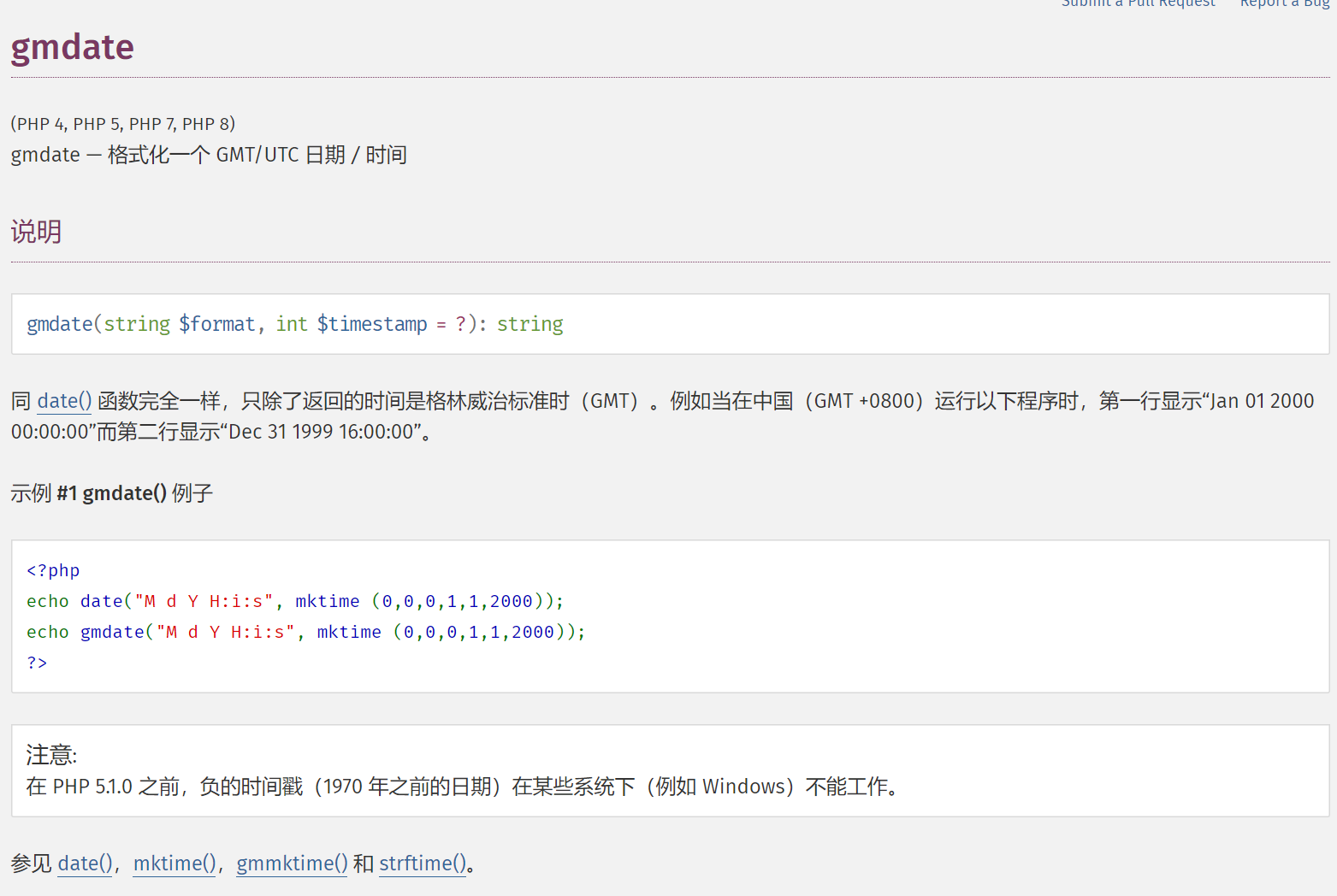Image resolution: width=1337 pixels, height=896 pixels.
Task: Click the 注意 note heading
Action: (x=51, y=755)
